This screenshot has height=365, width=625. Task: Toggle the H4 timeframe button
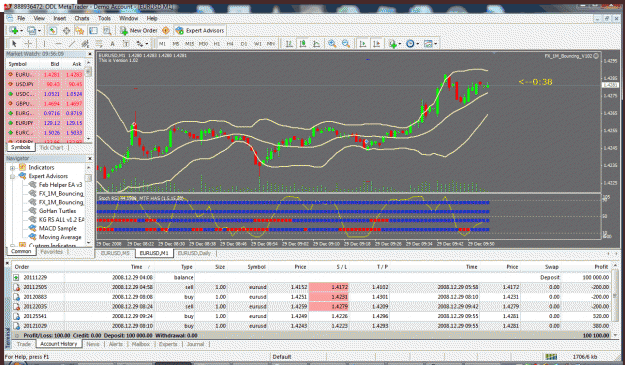[230, 44]
